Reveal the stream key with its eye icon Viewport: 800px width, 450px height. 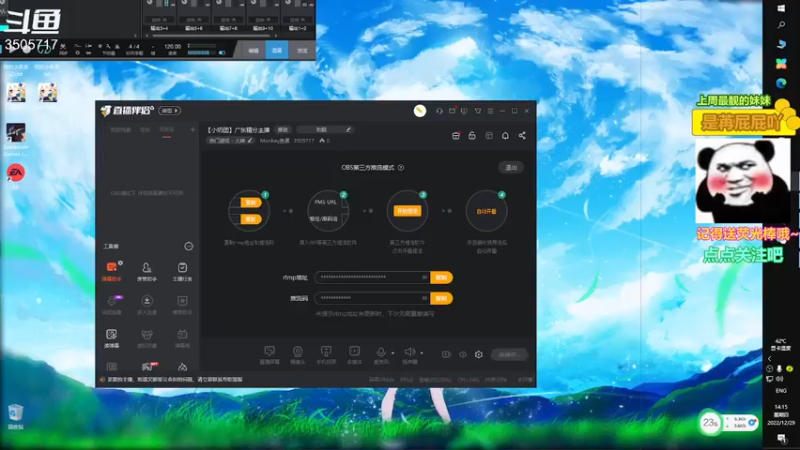click(424, 298)
